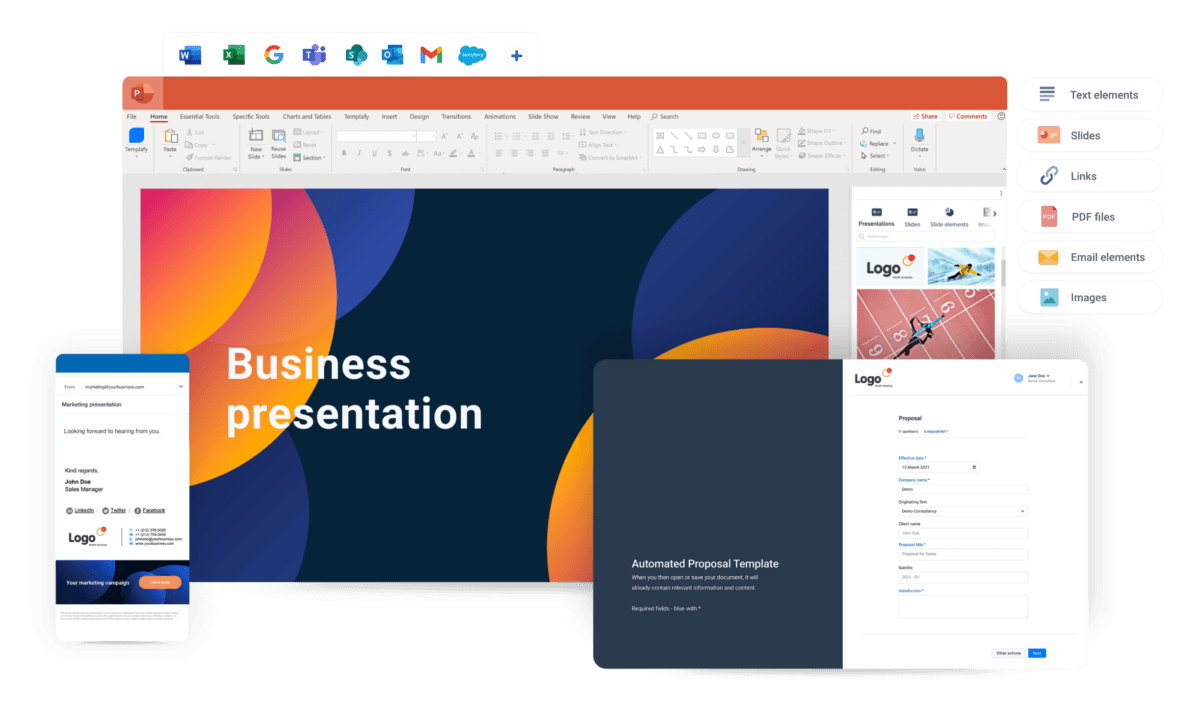The width and height of the screenshot is (1200, 720).
Task: Click the Templafy pane vertical scrollbar
Action: [1003, 275]
